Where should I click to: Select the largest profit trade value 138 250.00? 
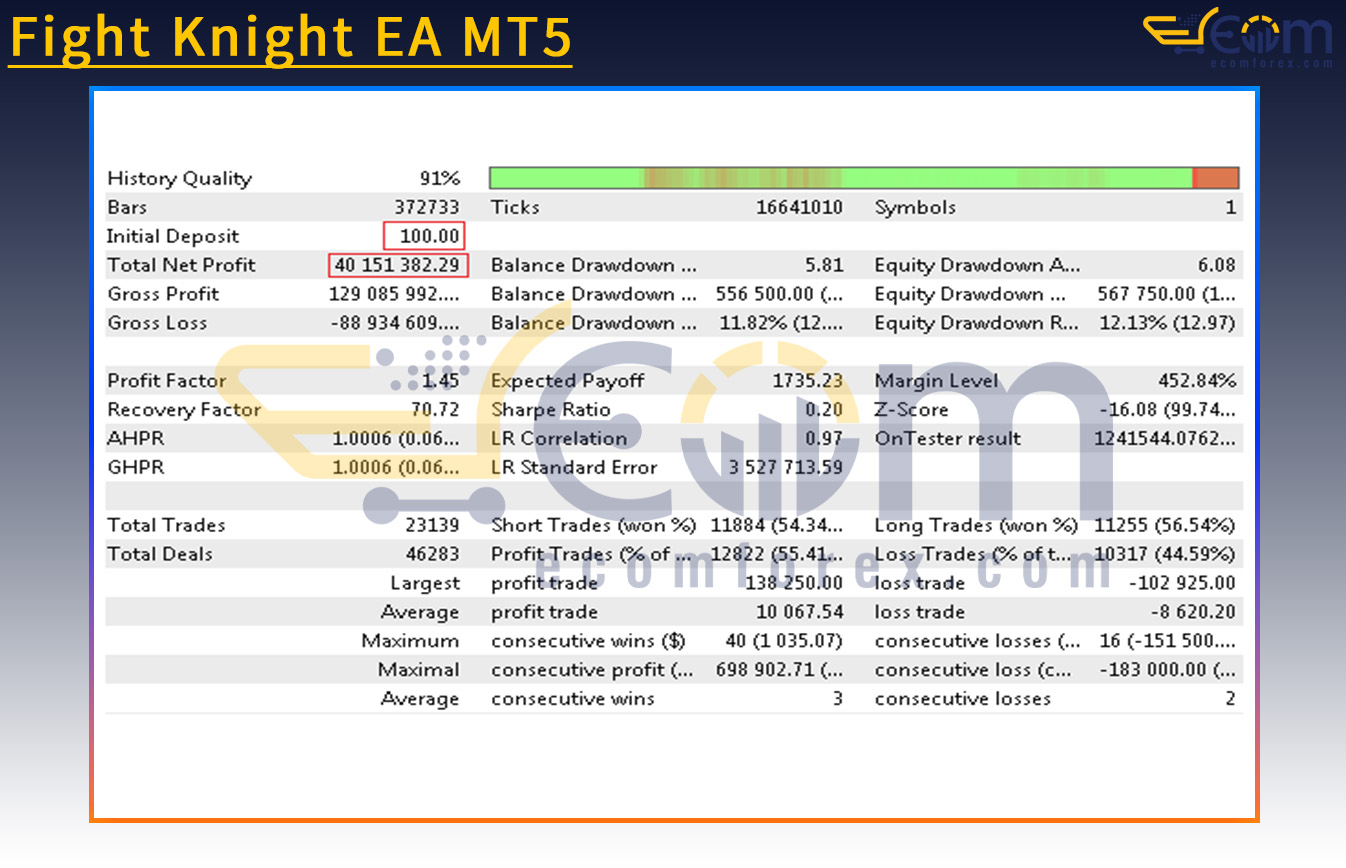click(794, 585)
